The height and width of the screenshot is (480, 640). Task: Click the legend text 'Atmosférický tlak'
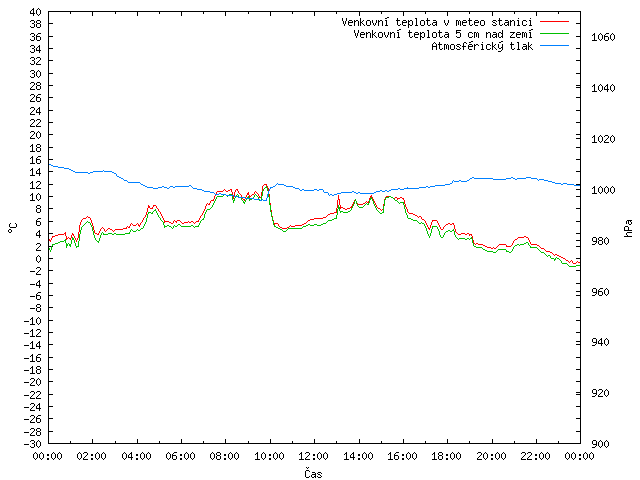coord(482,47)
